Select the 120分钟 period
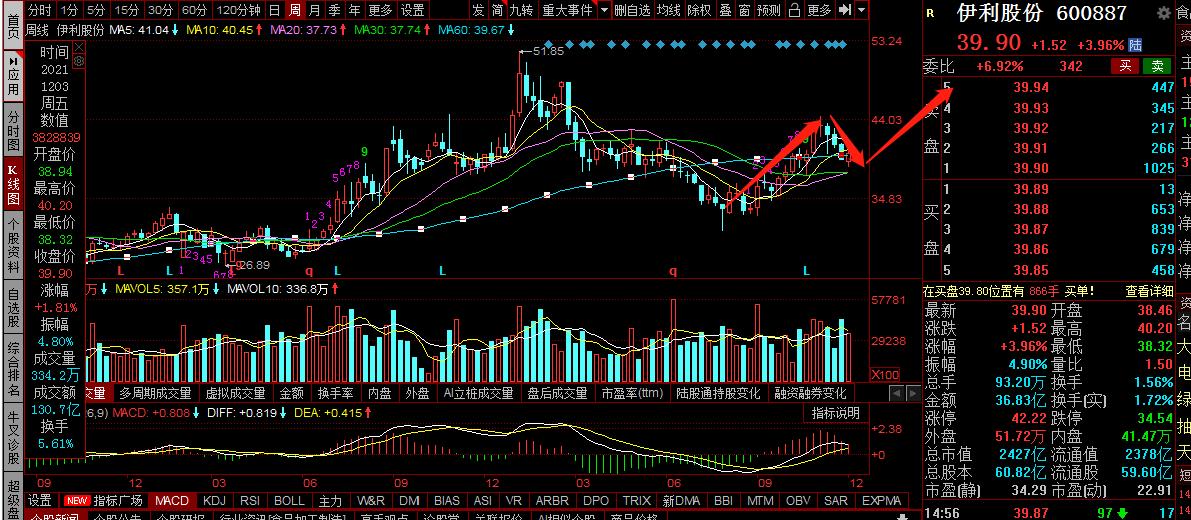 coord(238,10)
